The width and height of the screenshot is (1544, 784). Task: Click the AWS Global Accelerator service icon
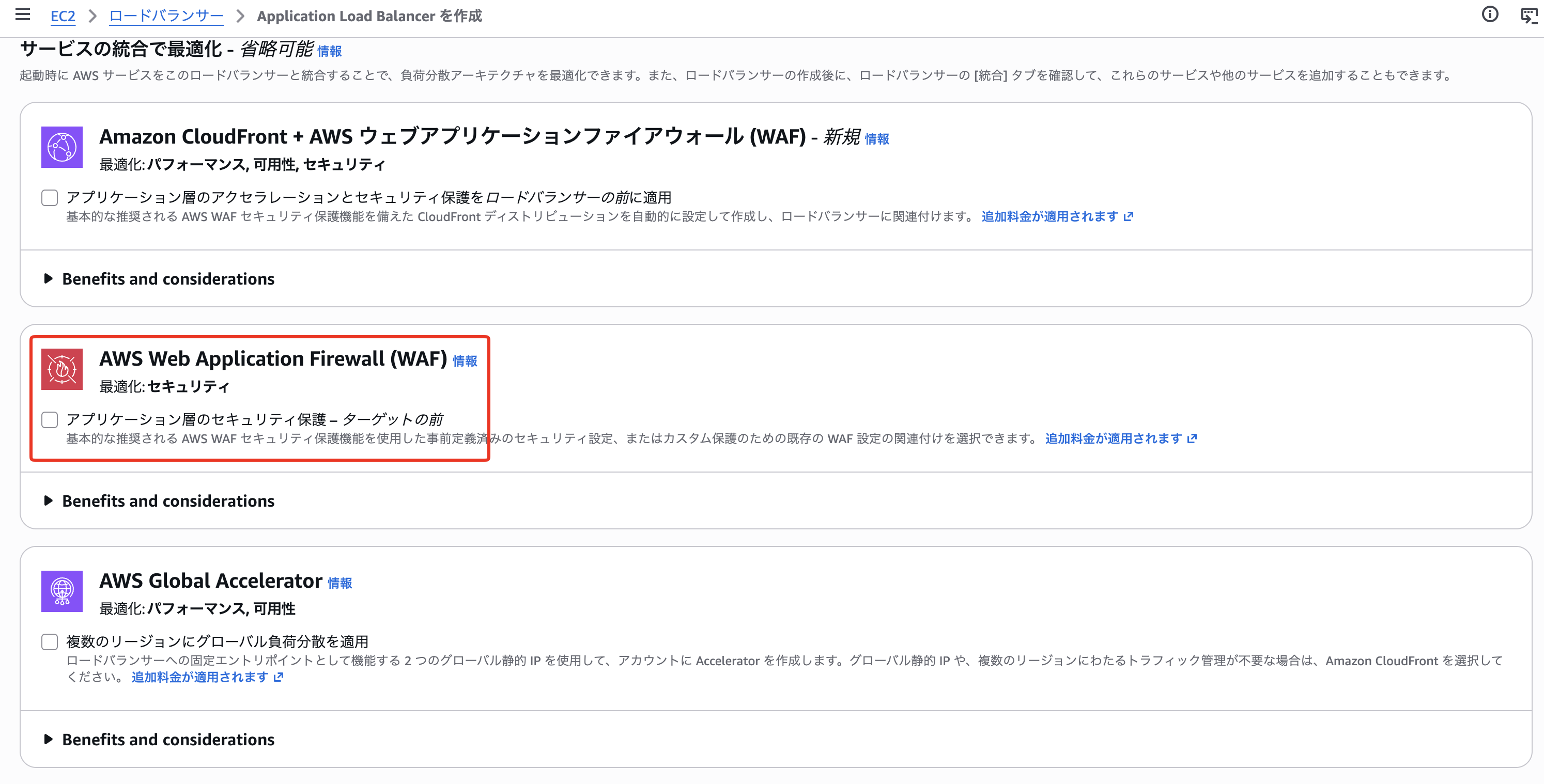pos(61,591)
